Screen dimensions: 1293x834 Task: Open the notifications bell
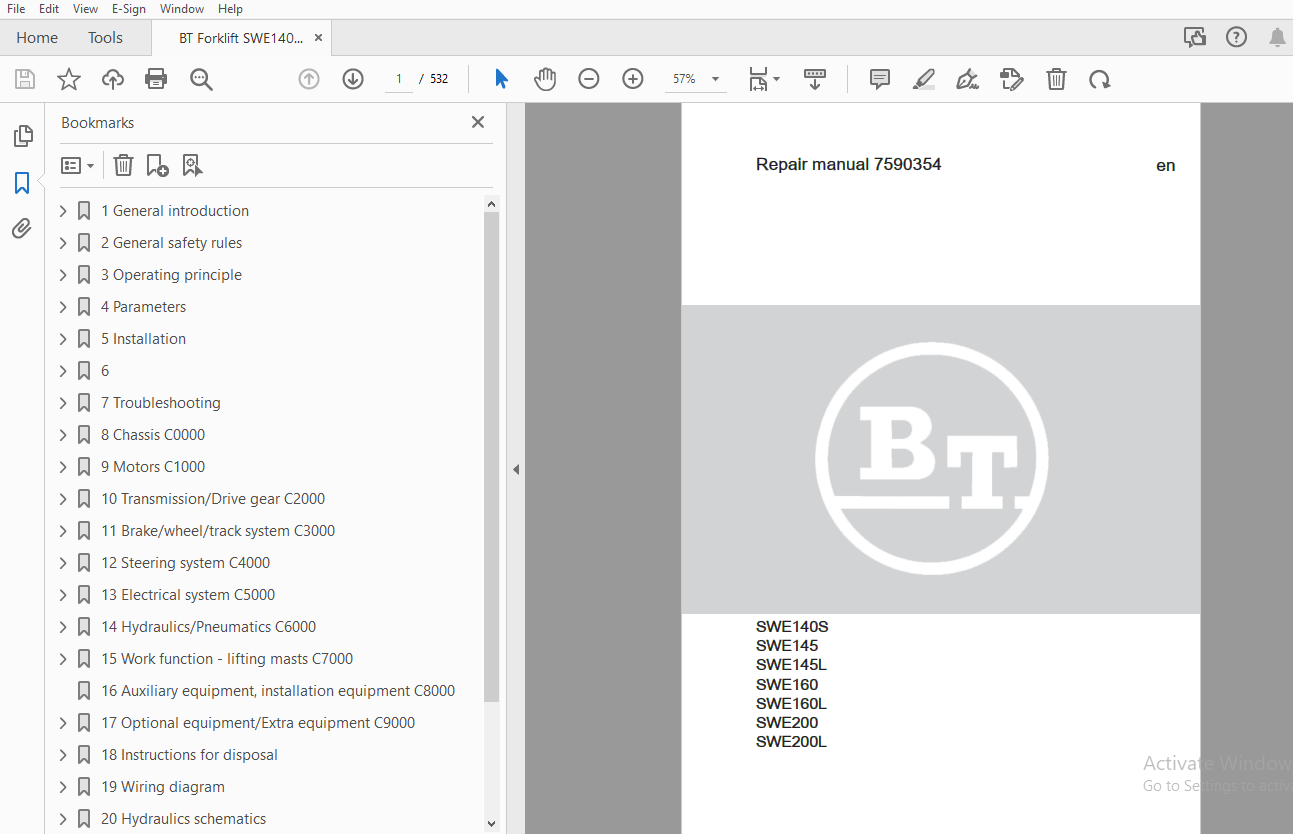click(1277, 37)
